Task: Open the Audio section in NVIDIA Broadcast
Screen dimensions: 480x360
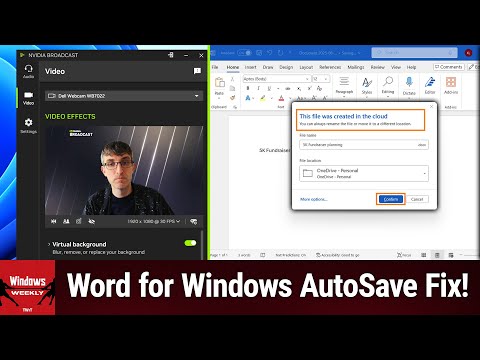Action: click(28, 71)
